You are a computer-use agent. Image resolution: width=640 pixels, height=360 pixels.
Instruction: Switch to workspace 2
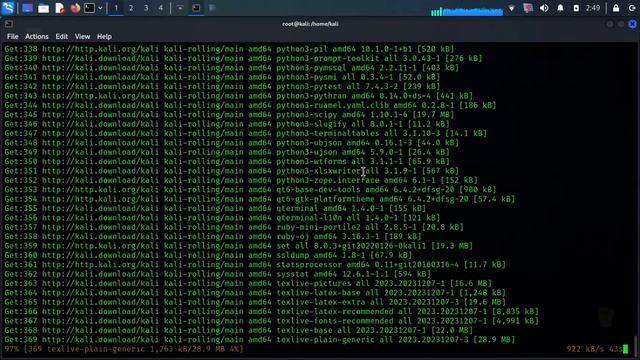[131, 8]
